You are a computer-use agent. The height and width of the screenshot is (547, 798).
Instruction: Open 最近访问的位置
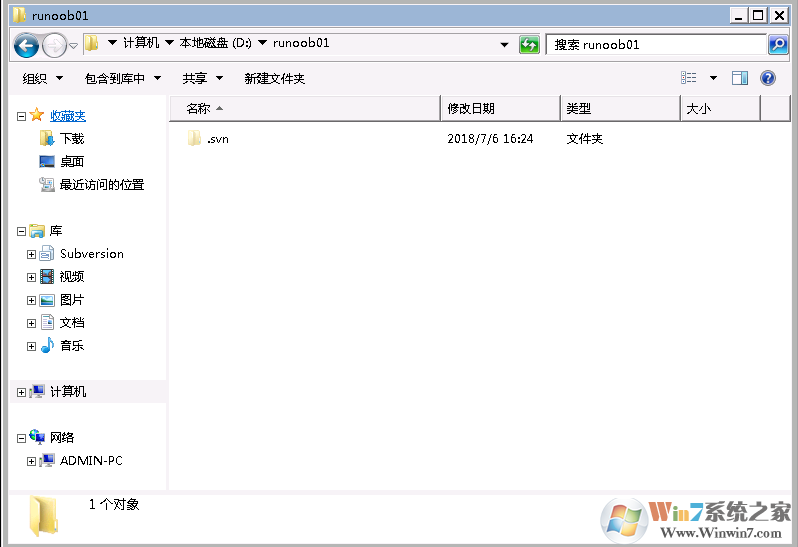(102, 185)
